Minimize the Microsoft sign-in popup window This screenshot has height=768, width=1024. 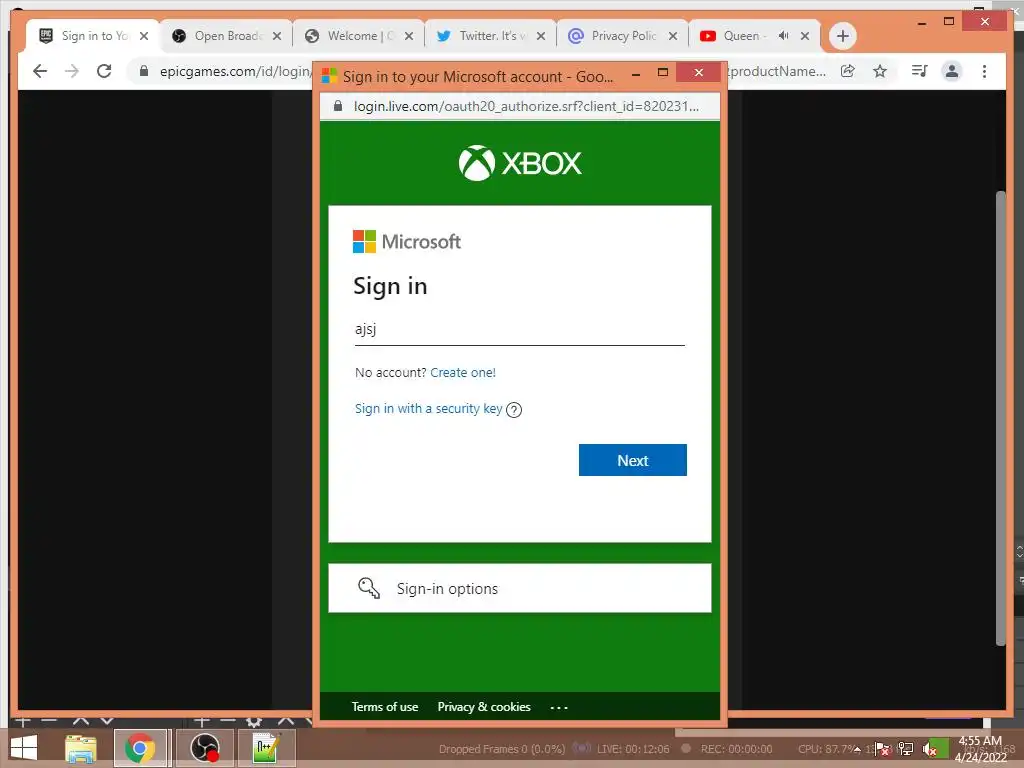(635, 74)
